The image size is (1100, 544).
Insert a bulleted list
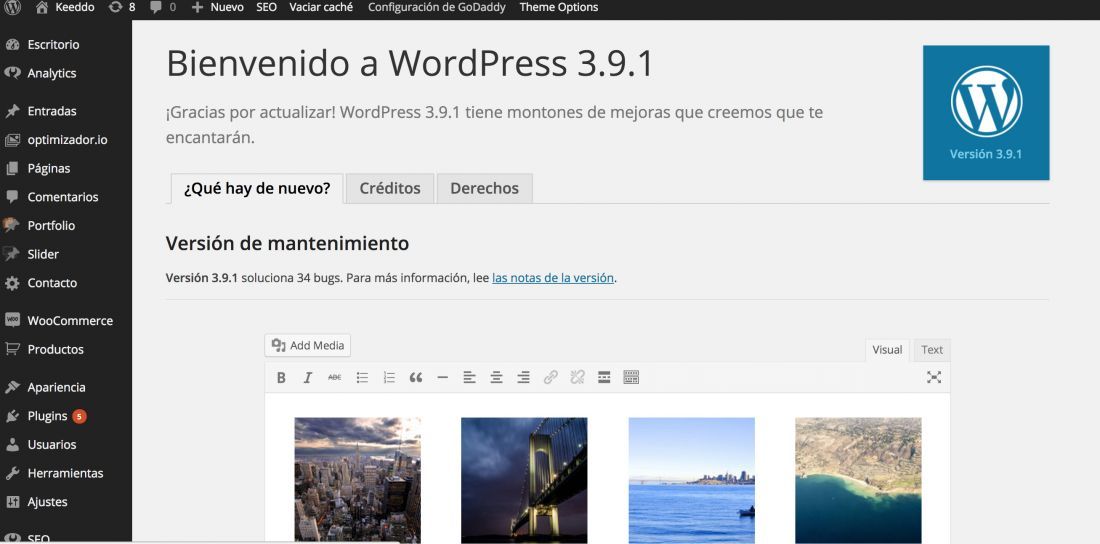tap(362, 378)
